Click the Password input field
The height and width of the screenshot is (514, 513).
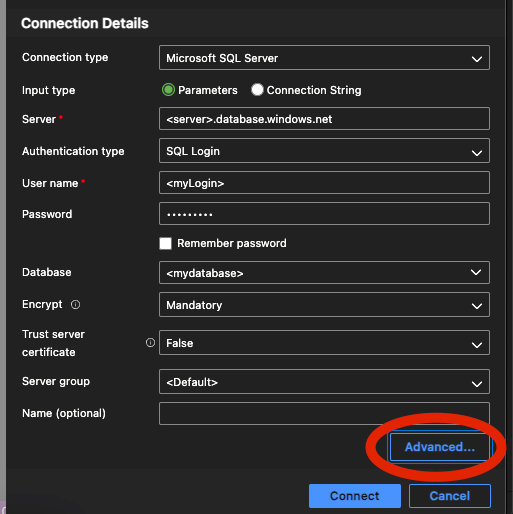324,214
